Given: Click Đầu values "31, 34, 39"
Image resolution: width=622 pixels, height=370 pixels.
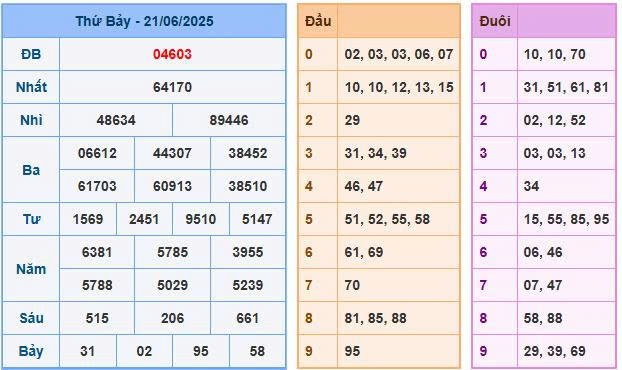Looking at the screenshot, I should [x=375, y=153].
